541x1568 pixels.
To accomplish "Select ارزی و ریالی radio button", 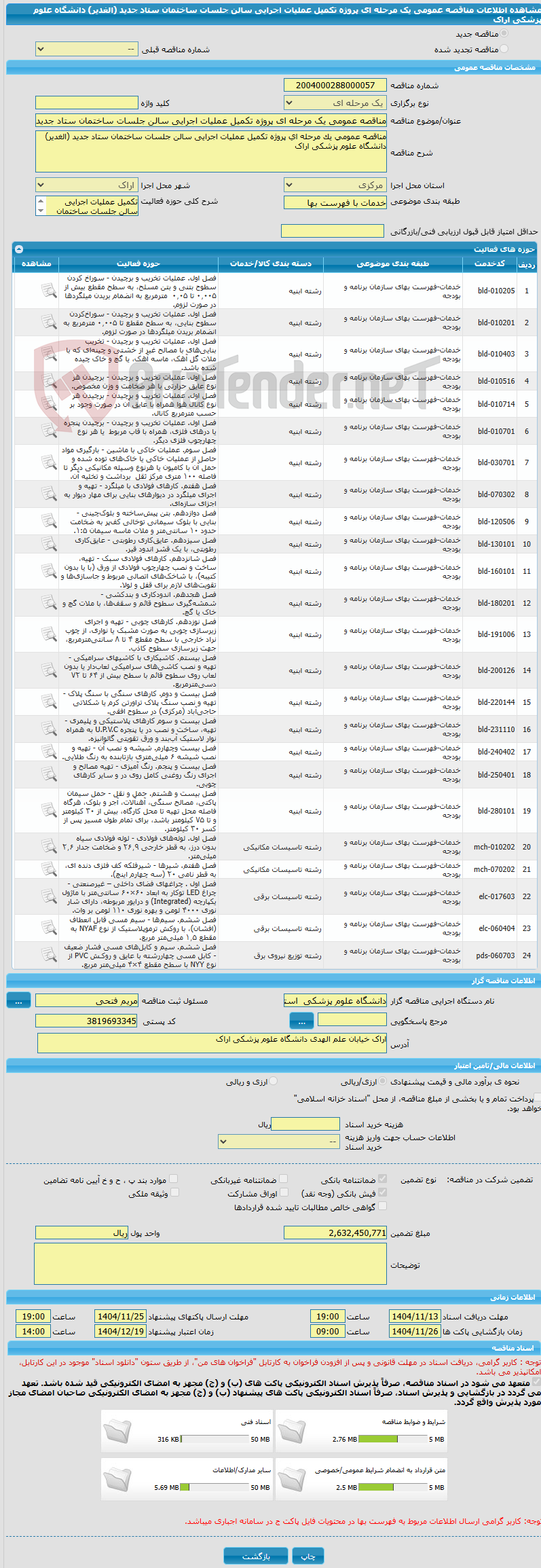I will [273, 1081].
